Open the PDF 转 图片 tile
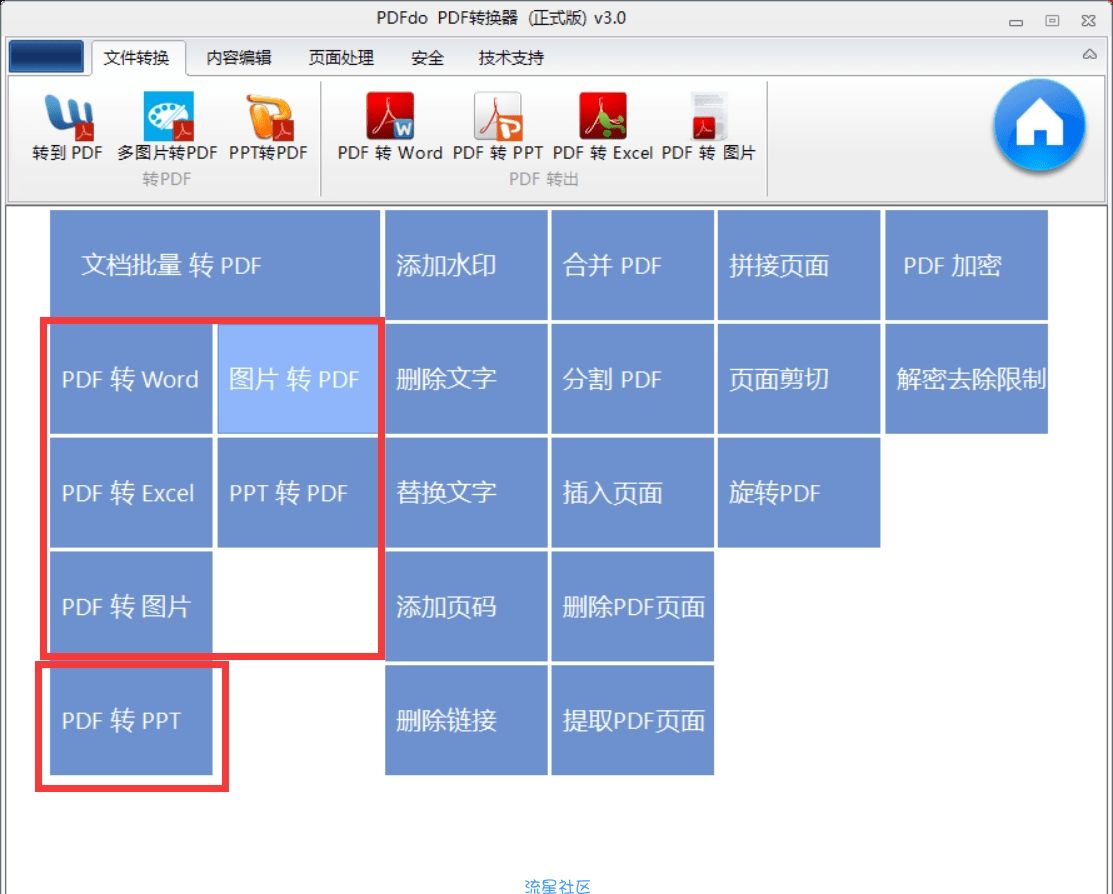Image resolution: width=1113 pixels, height=894 pixels. [131, 606]
